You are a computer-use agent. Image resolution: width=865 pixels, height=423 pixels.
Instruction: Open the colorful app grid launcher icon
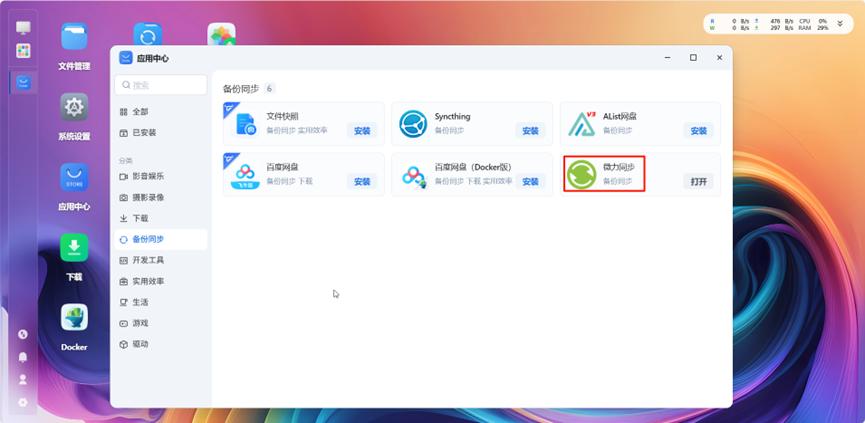[23, 51]
